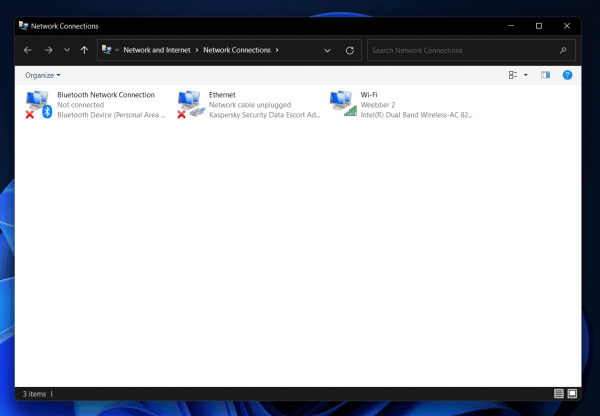The height and width of the screenshot is (416, 600).
Task: Click Network Connections breadcrumb segment
Action: click(236, 49)
